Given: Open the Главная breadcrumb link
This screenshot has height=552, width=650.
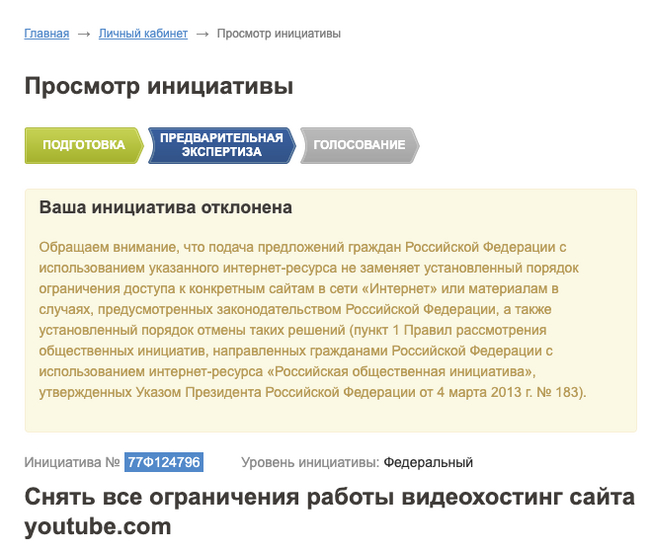Looking at the screenshot, I should point(46,34).
